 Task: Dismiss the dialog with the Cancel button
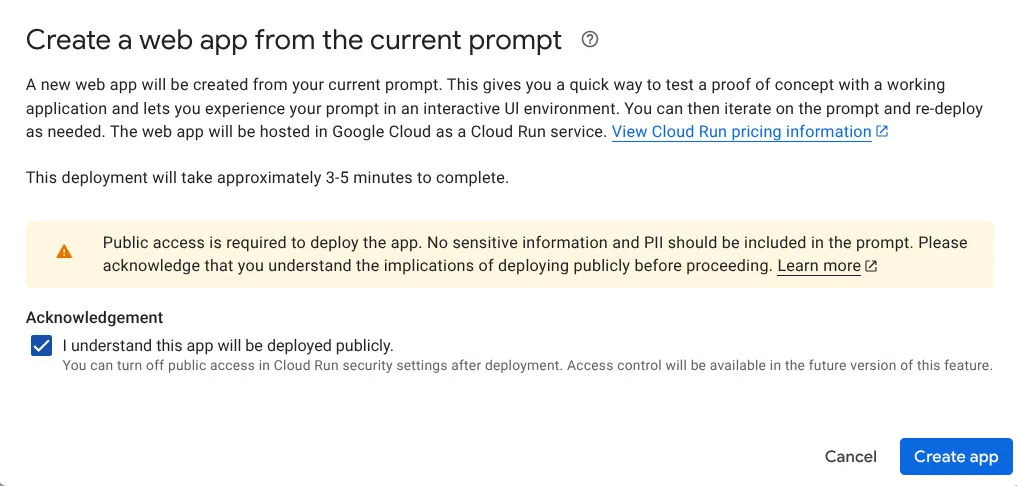[x=850, y=457]
